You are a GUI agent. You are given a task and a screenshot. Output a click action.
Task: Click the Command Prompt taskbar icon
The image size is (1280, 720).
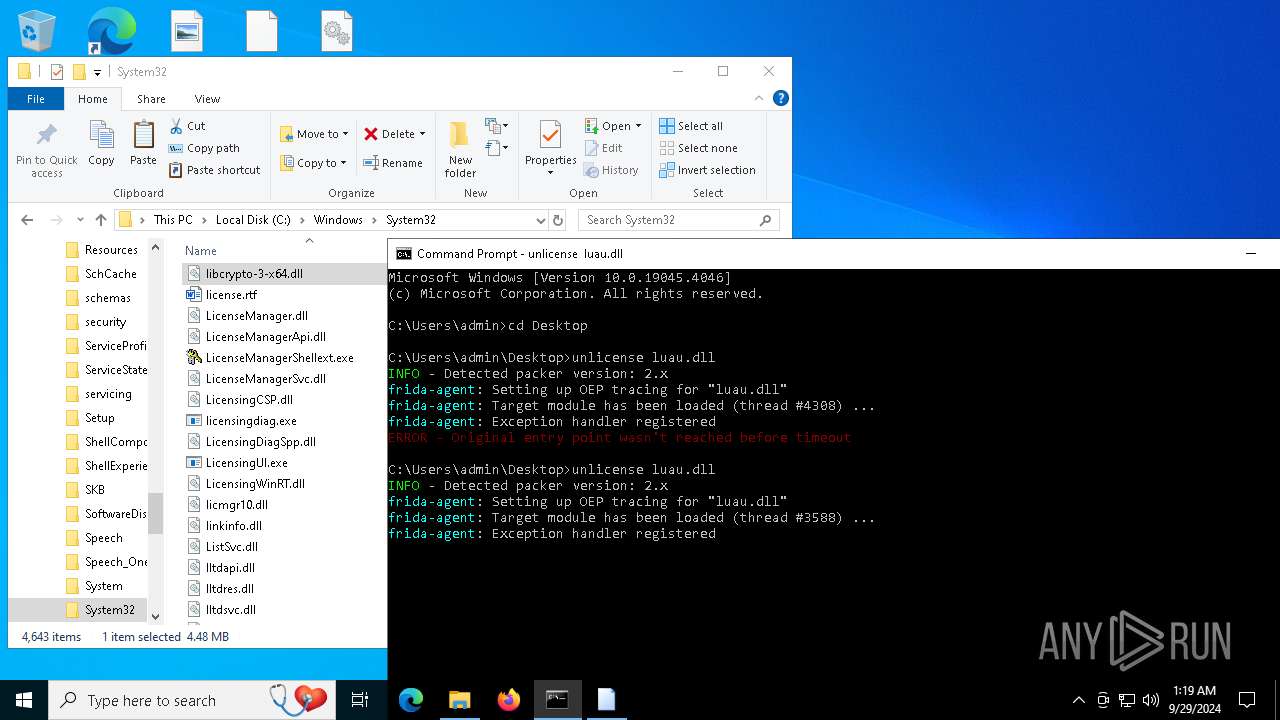(557, 700)
